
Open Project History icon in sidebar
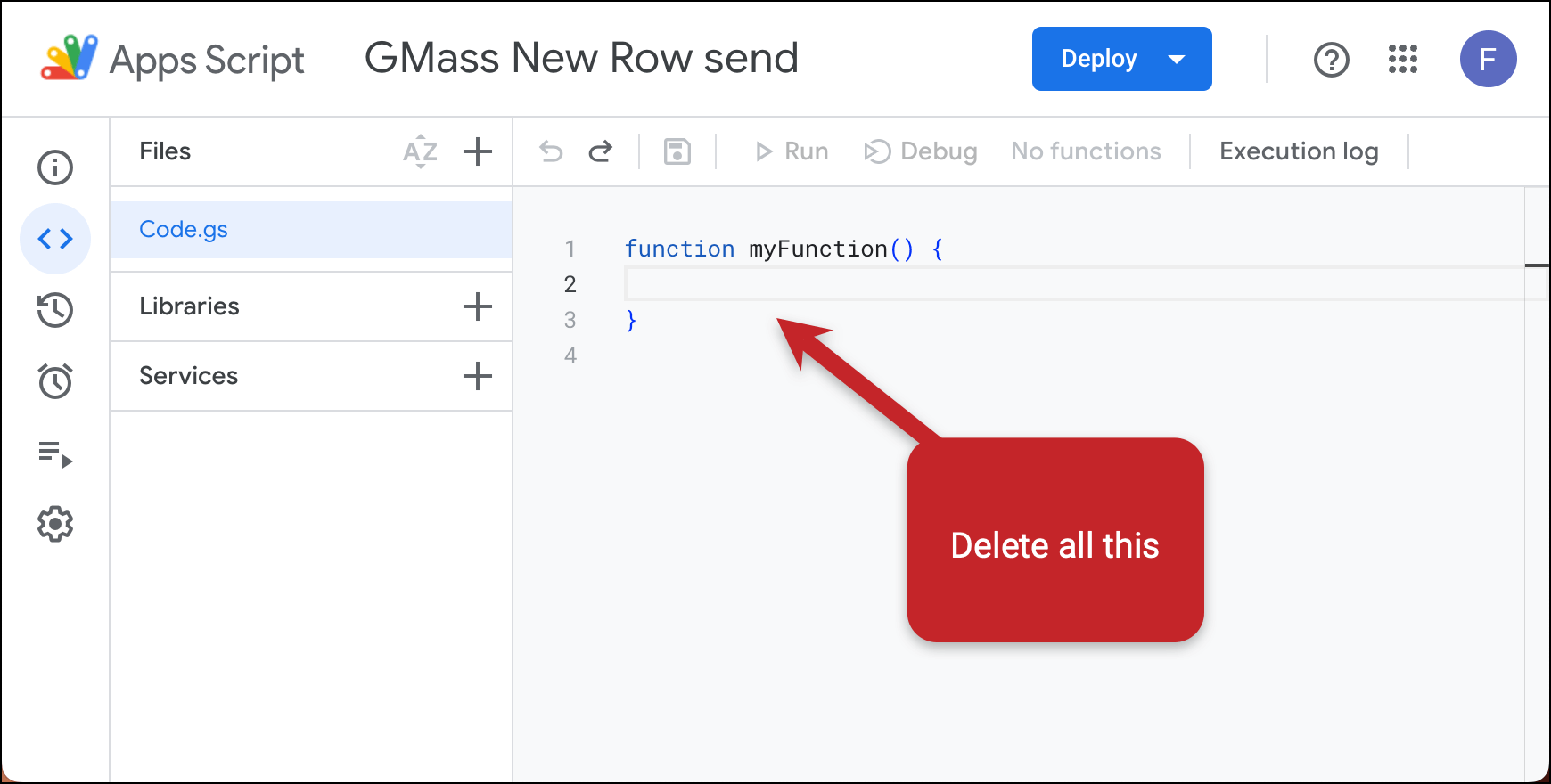click(55, 310)
